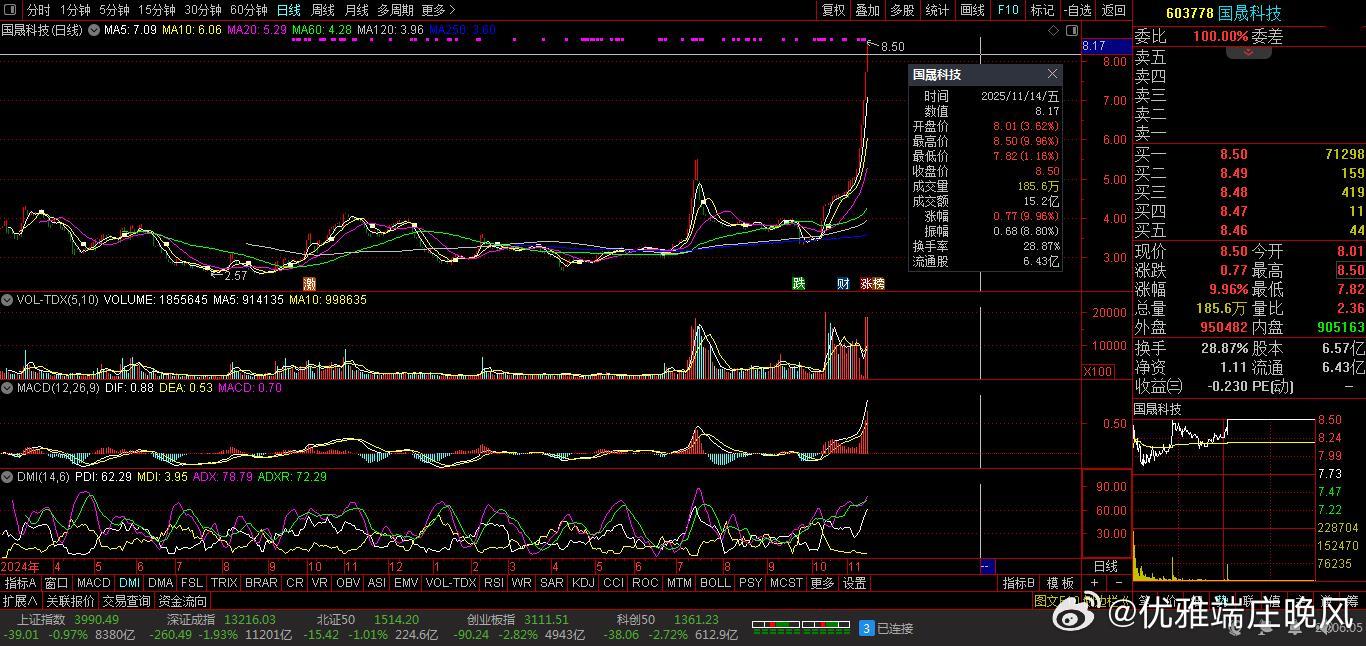The width and height of the screenshot is (1366, 646).
Task: Toggle the left sidebar panel icon
Action: click(x=10, y=10)
